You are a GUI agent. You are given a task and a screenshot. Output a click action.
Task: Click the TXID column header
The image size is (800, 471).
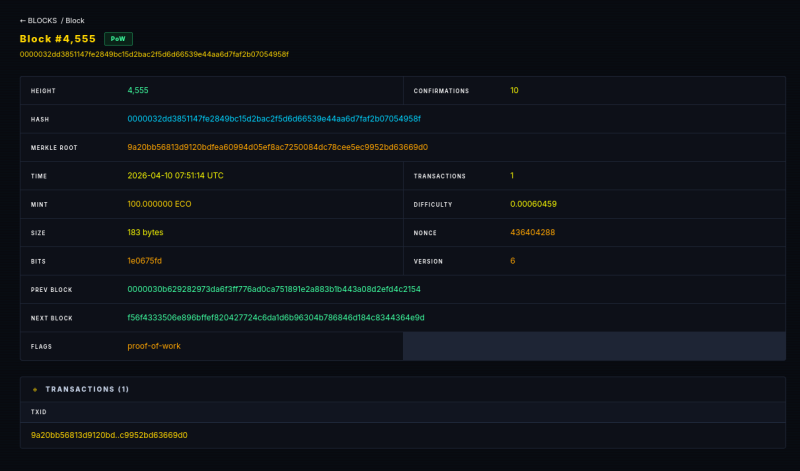pyautogui.click(x=39, y=411)
